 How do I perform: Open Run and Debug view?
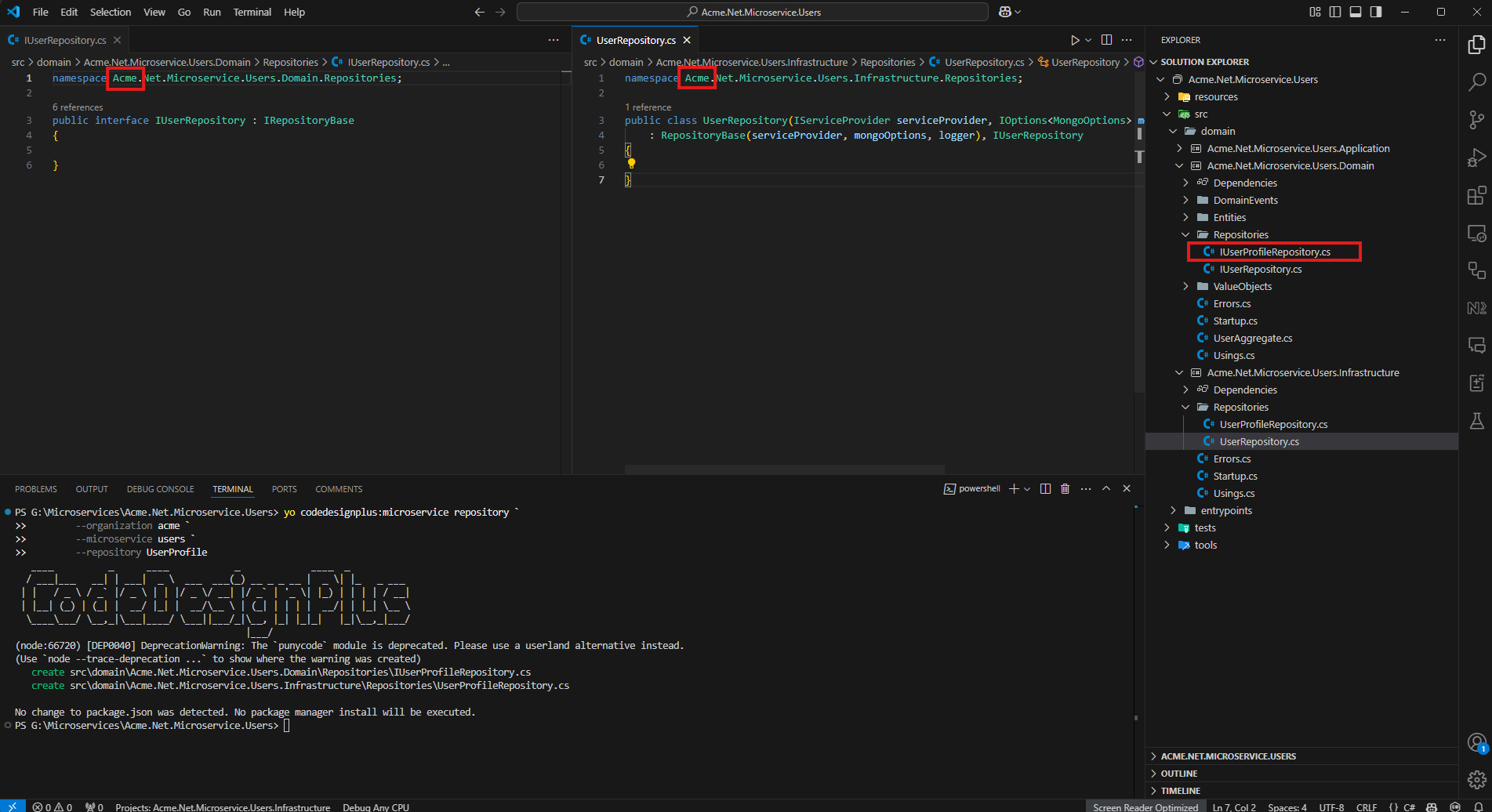[1476, 158]
